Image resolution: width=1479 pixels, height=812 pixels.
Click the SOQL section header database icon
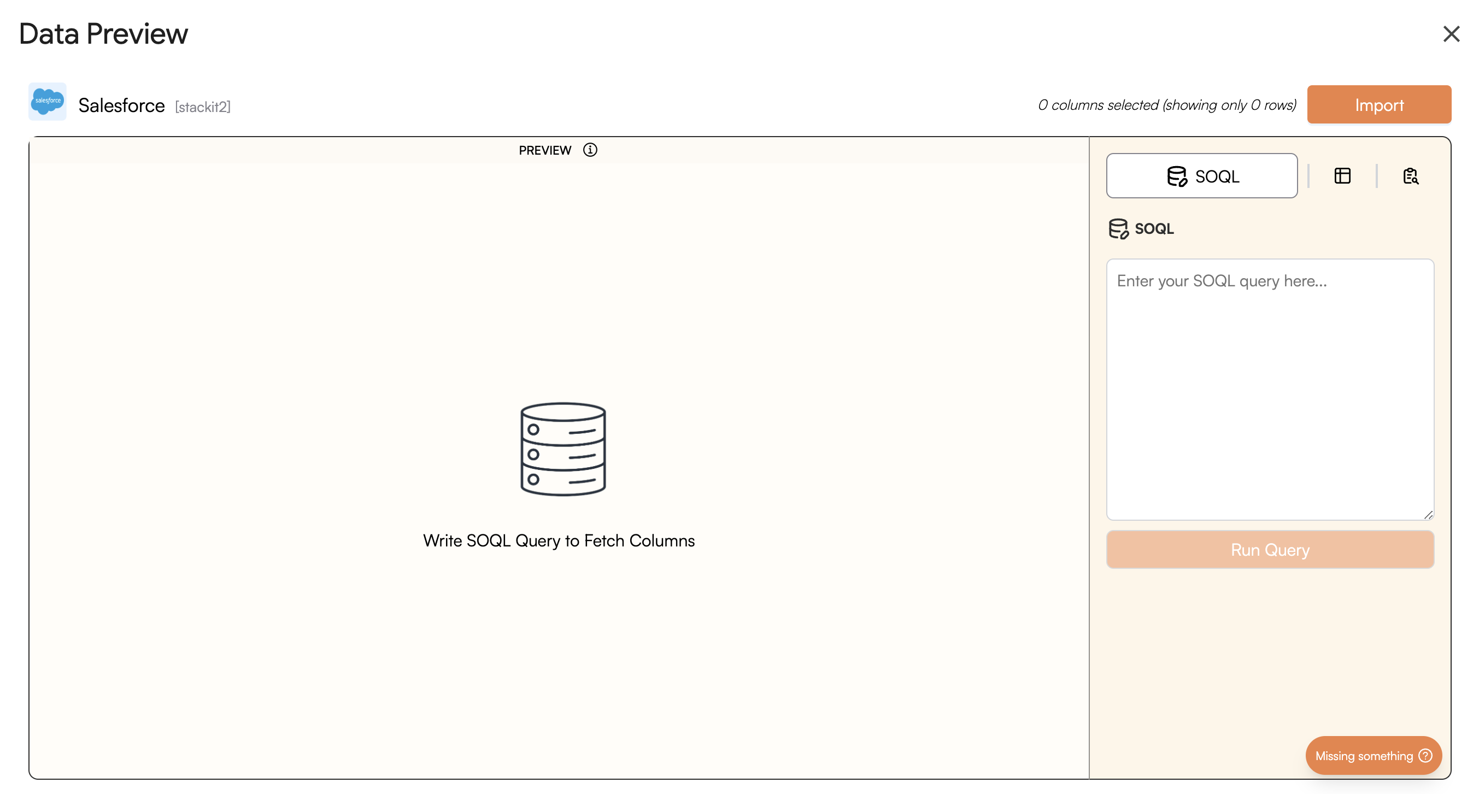1118,228
